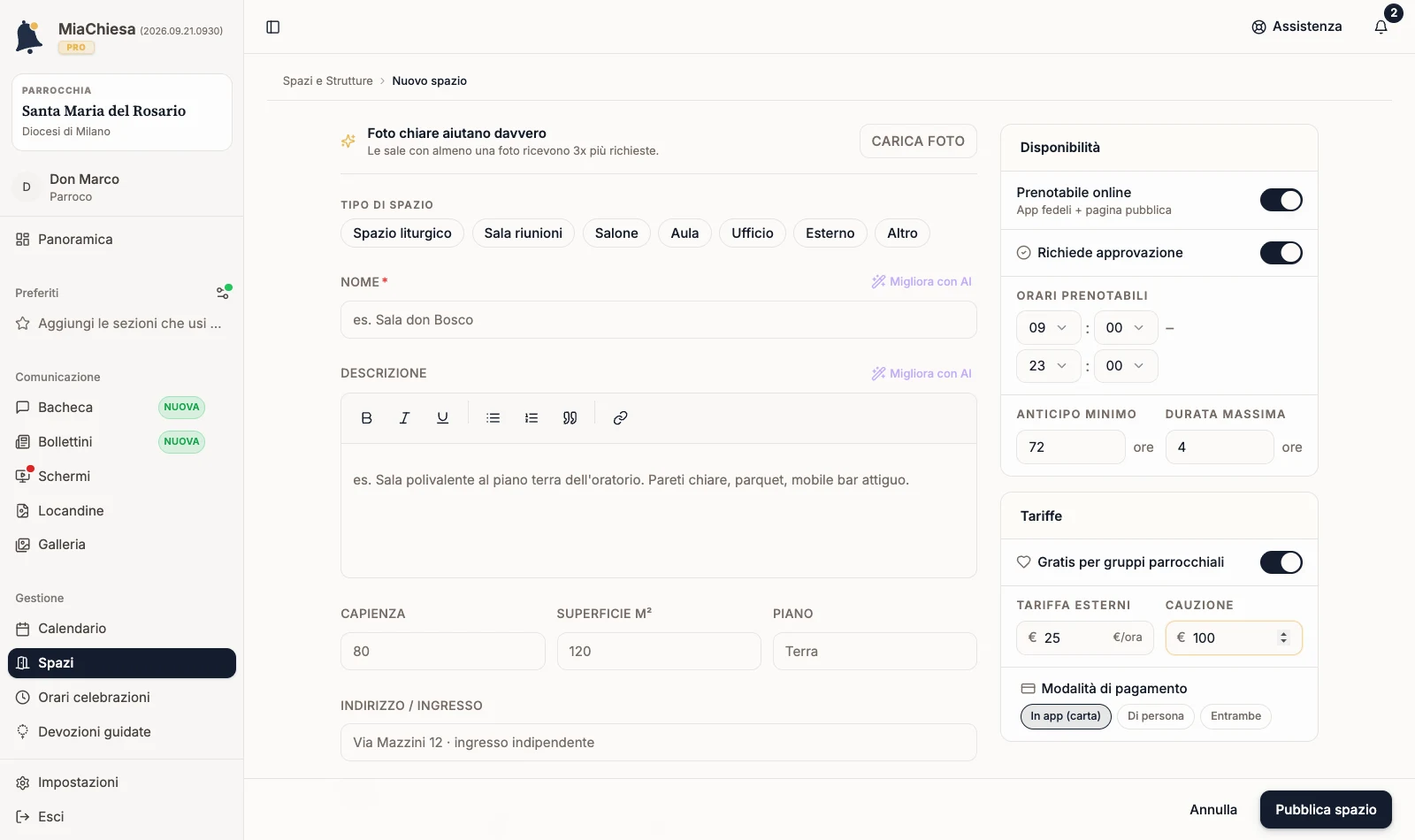Click the Piano field
Viewport: 1415px width, 840px height.
point(875,652)
